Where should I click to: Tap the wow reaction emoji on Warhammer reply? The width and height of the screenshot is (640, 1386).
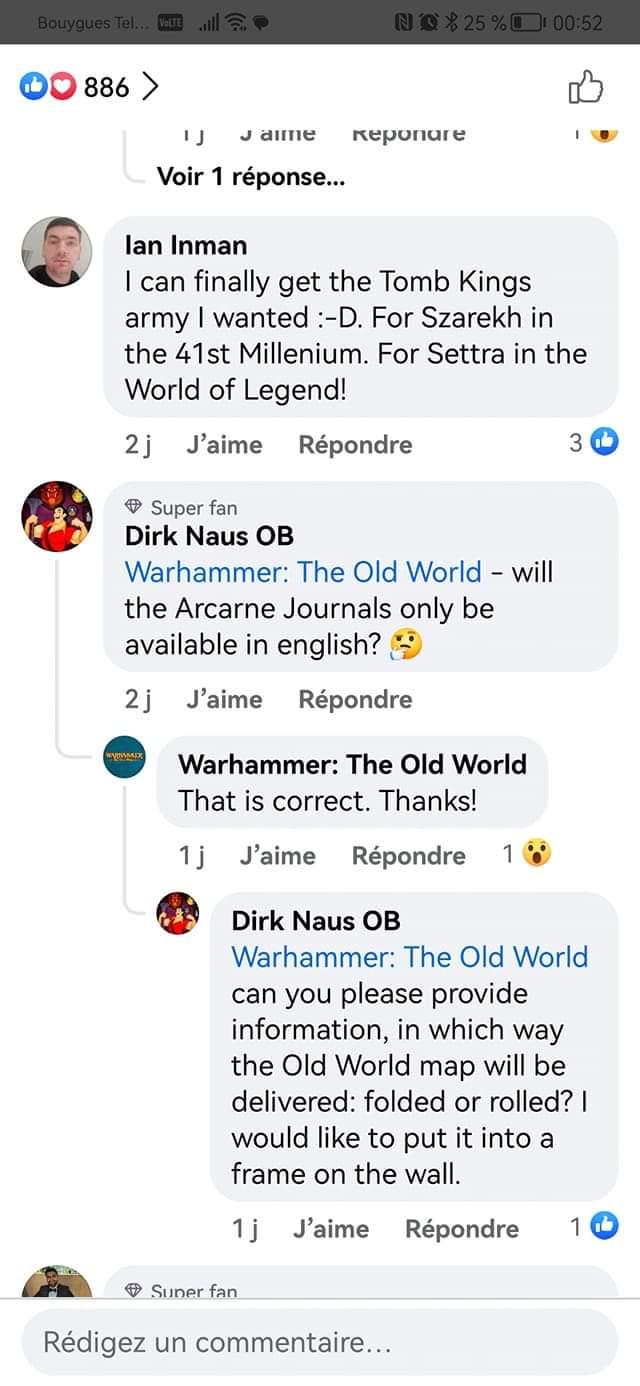pyautogui.click(x=537, y=853)
